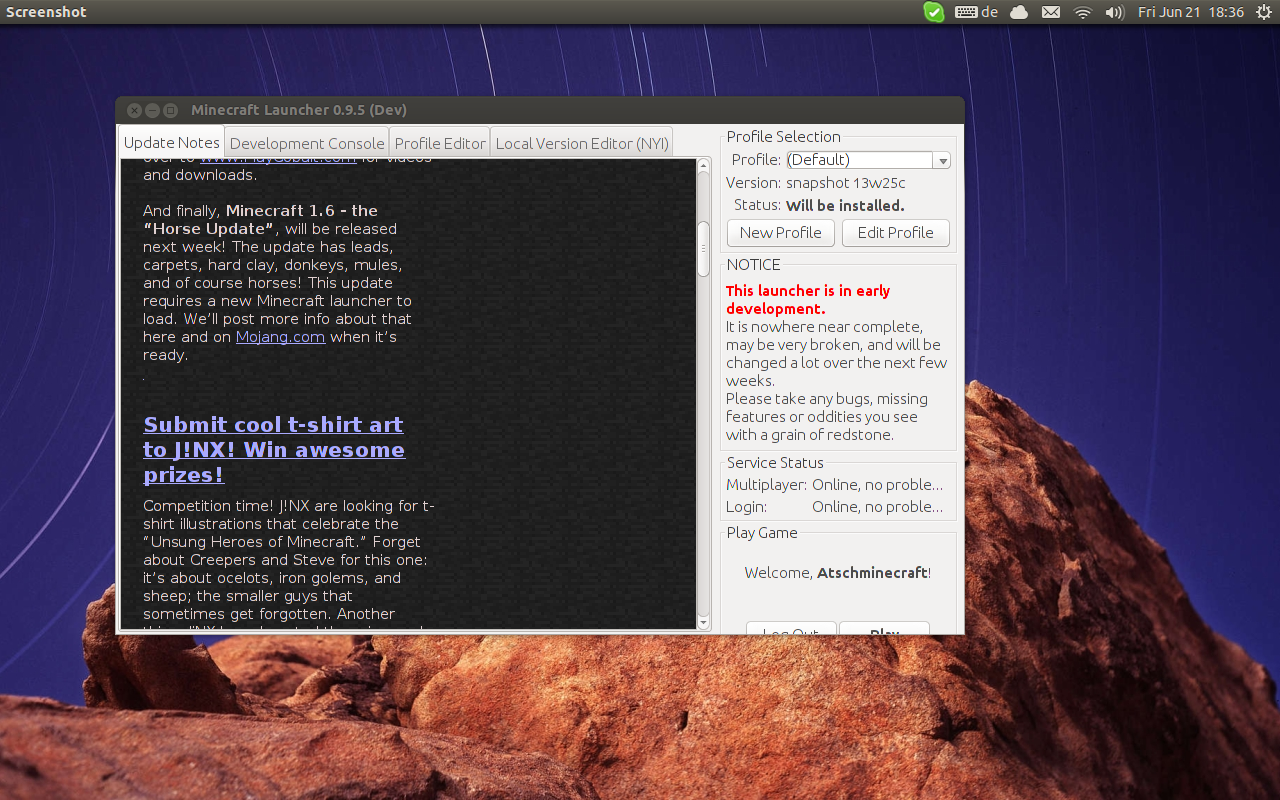Click the cloud icon in top panel
Screen dimensions: 1280x800
pos(1019,12)
